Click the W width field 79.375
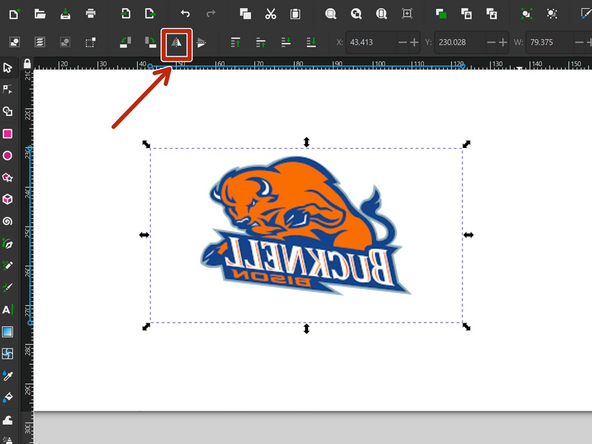This screenshot has height=444, width=592. tap(550, 42)
